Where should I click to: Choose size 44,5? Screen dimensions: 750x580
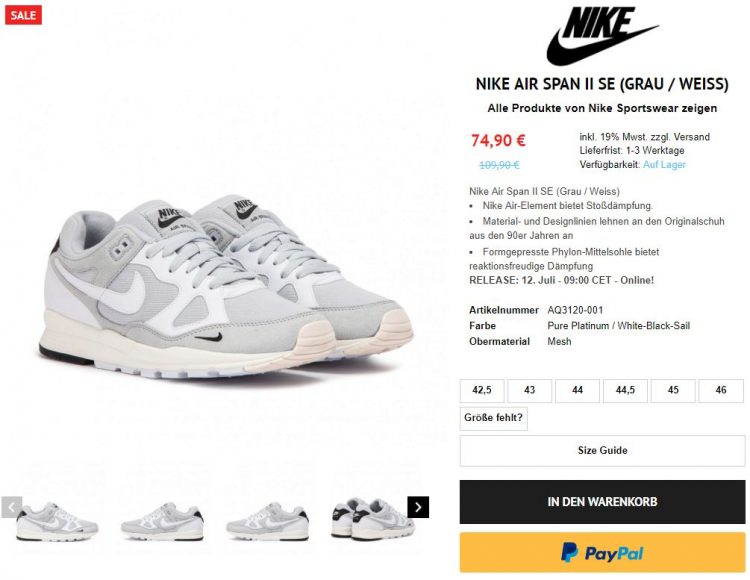pos(625,390)
